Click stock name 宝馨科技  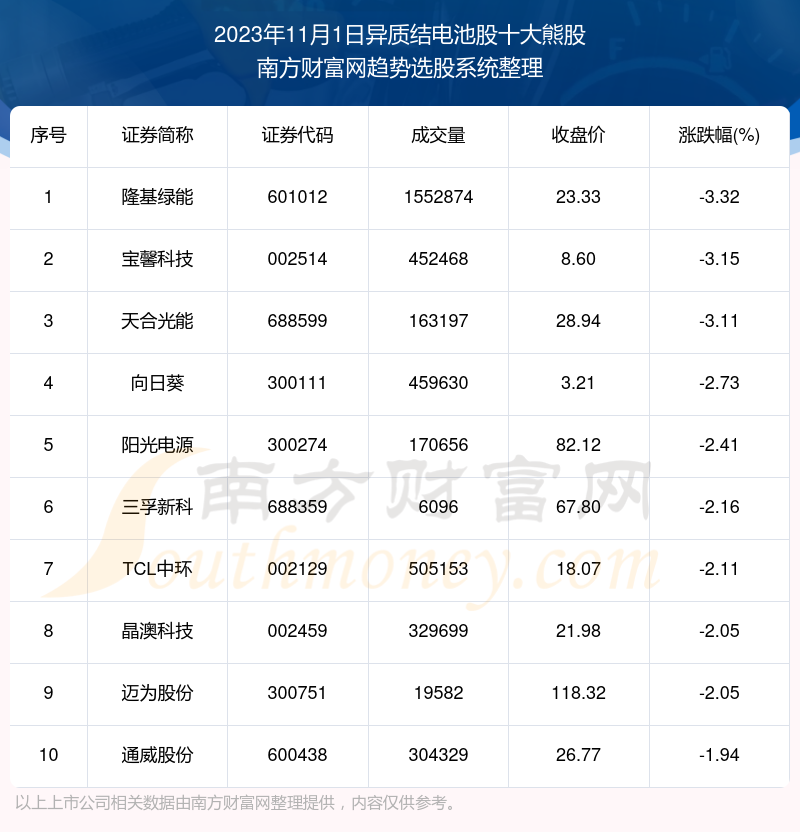click(x=157, y=259)
